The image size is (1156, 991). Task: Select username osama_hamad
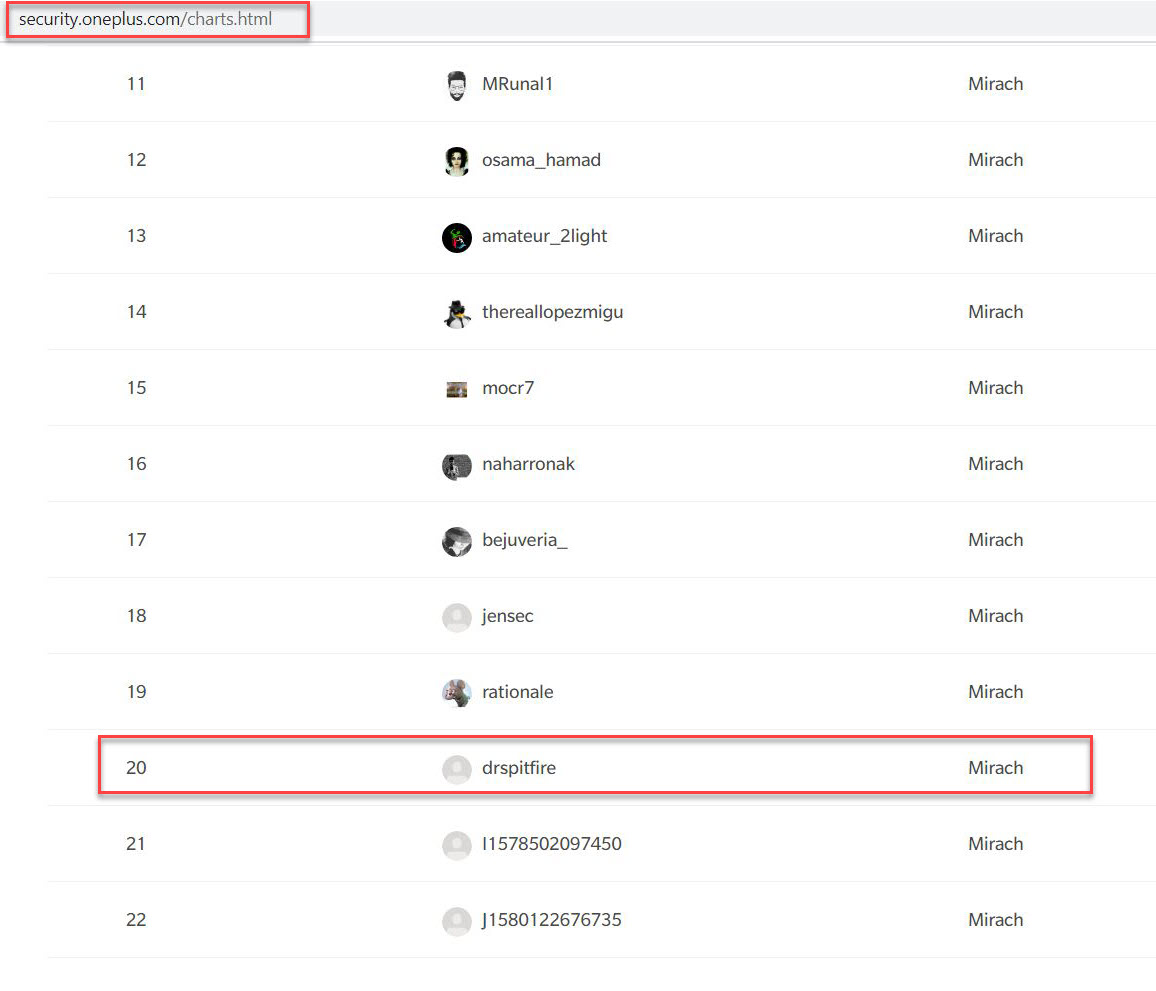tap(541, 160)
